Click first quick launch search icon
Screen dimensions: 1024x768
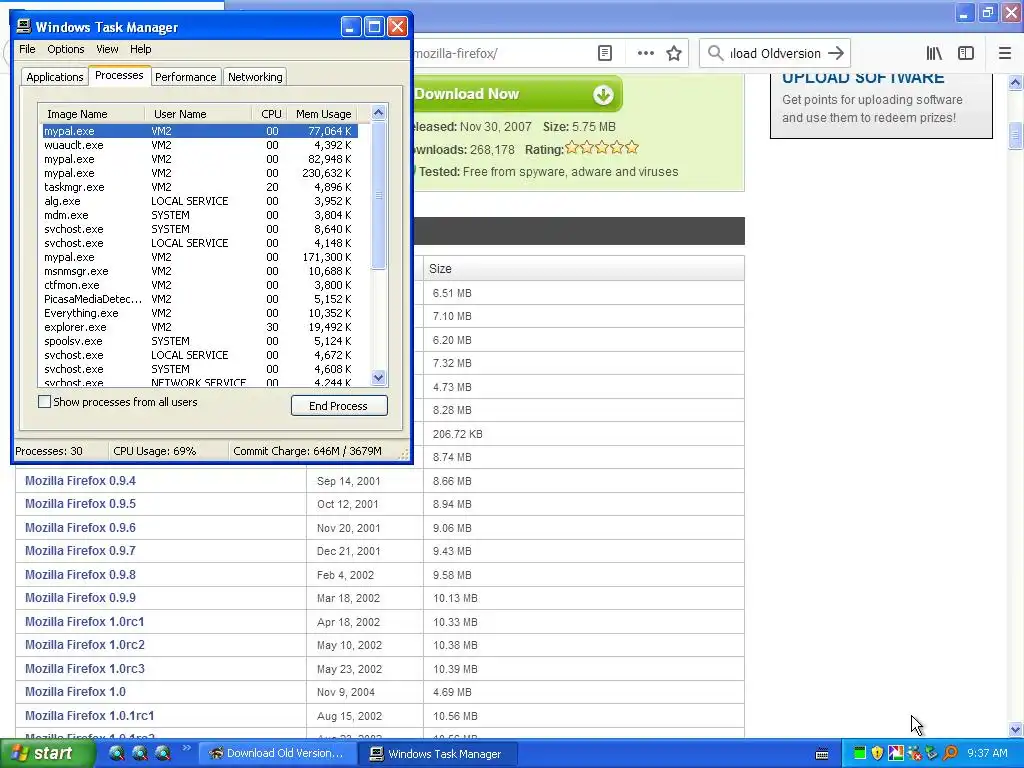[116, 753]
